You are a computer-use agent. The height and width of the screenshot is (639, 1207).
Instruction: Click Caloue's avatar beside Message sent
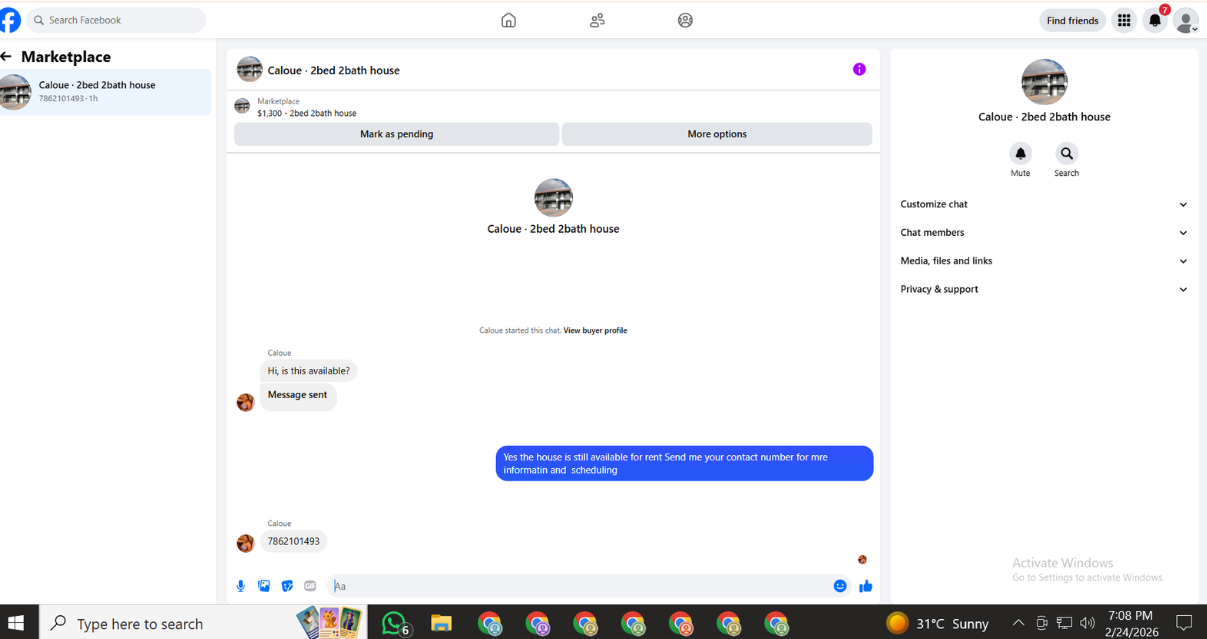[x=245, y=402]
